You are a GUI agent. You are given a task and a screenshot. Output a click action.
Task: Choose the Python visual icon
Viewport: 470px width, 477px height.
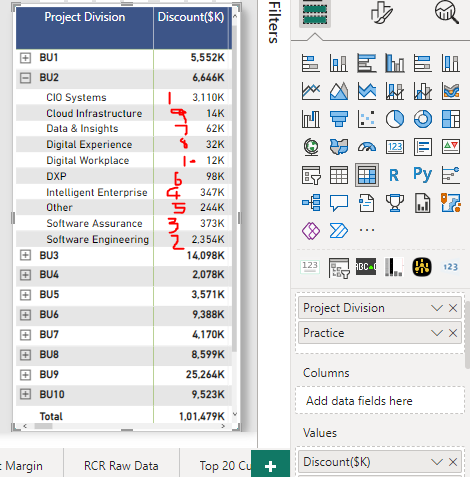(423, 174)
